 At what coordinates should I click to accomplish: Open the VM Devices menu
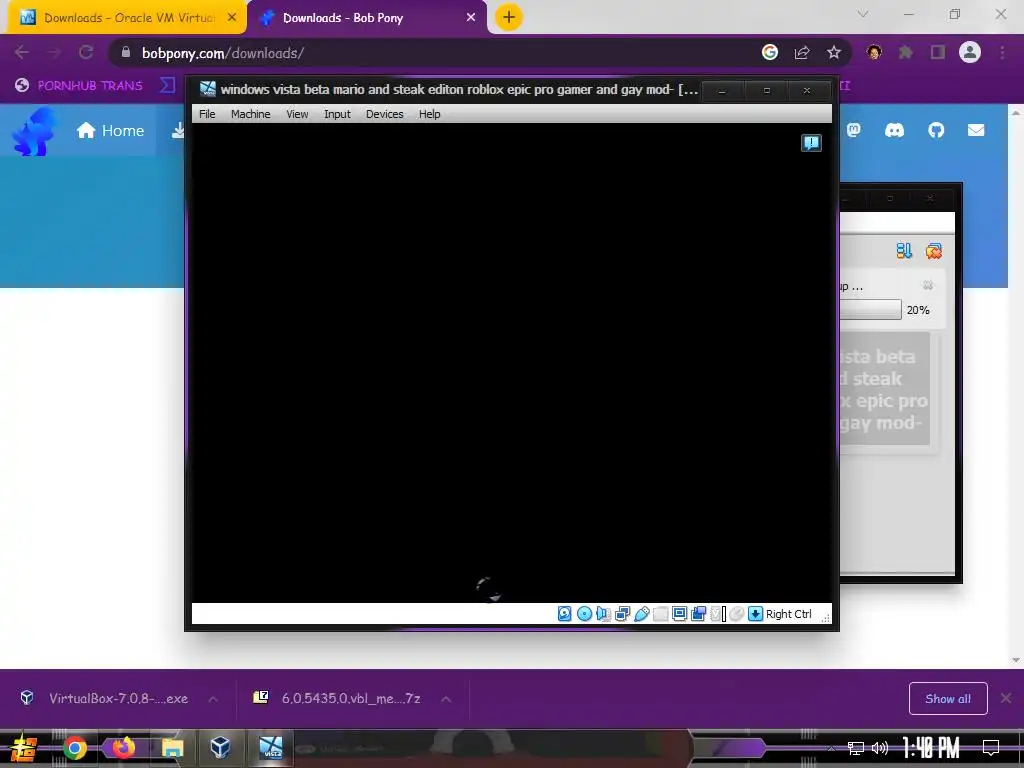pos(385,114)
